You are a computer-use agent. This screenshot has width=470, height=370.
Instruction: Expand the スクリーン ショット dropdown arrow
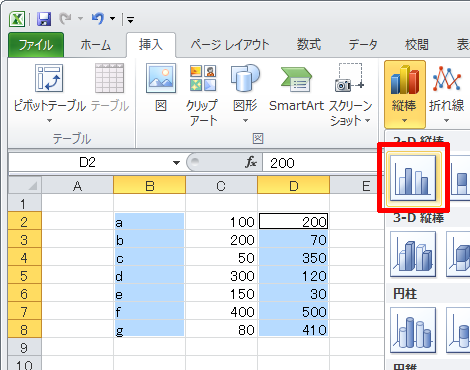(368, 120)
